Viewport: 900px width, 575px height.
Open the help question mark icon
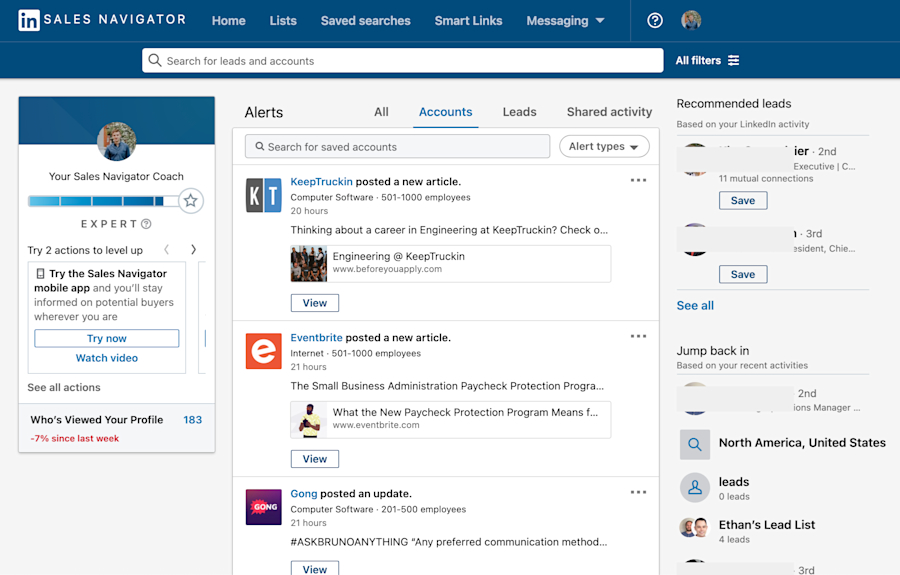tap(655, 21)
